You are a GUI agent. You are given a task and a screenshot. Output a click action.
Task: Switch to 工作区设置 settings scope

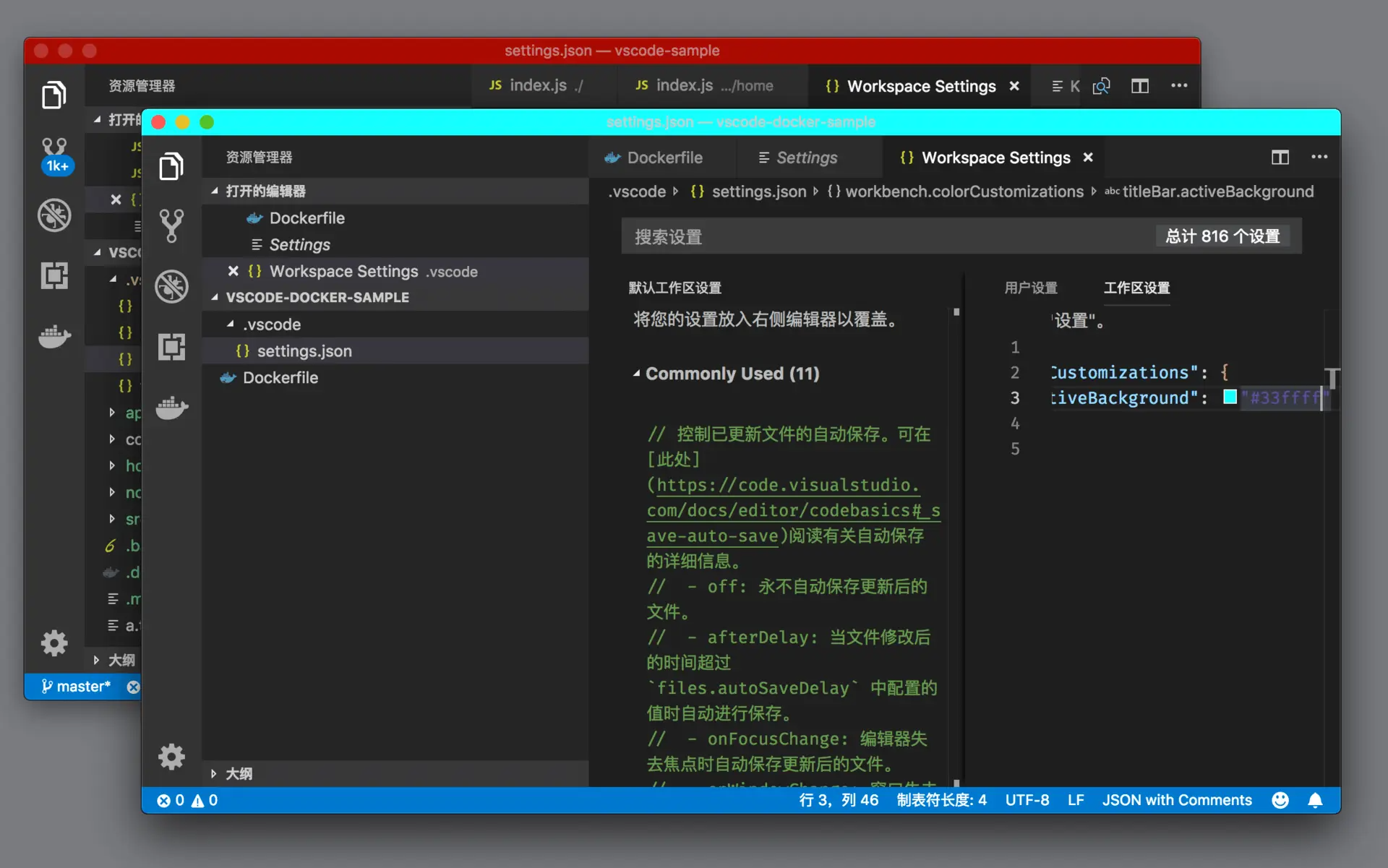(1136, 288)
